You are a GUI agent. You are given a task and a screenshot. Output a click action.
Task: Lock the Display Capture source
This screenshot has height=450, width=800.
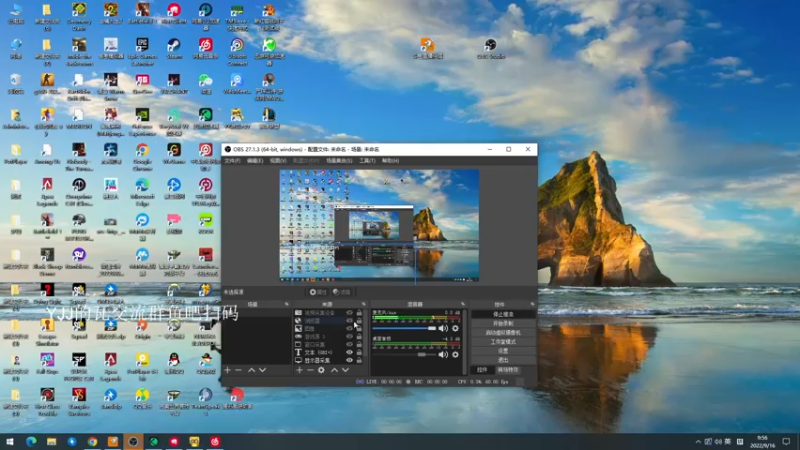[359, 360]
